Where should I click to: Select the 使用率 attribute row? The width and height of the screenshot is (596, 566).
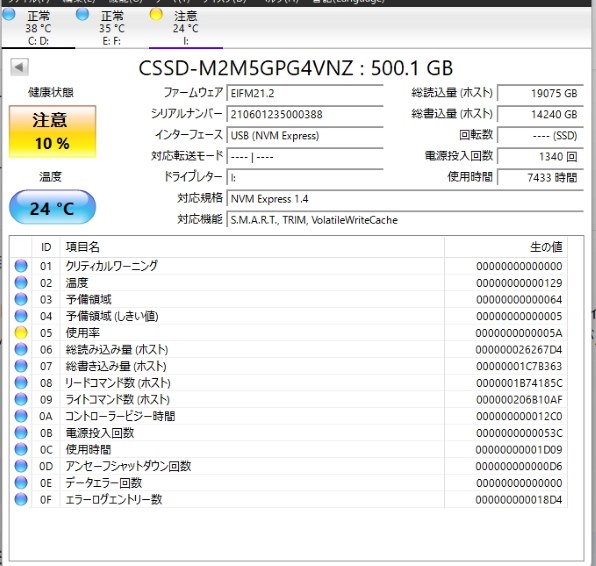click(x=289, y=333)
